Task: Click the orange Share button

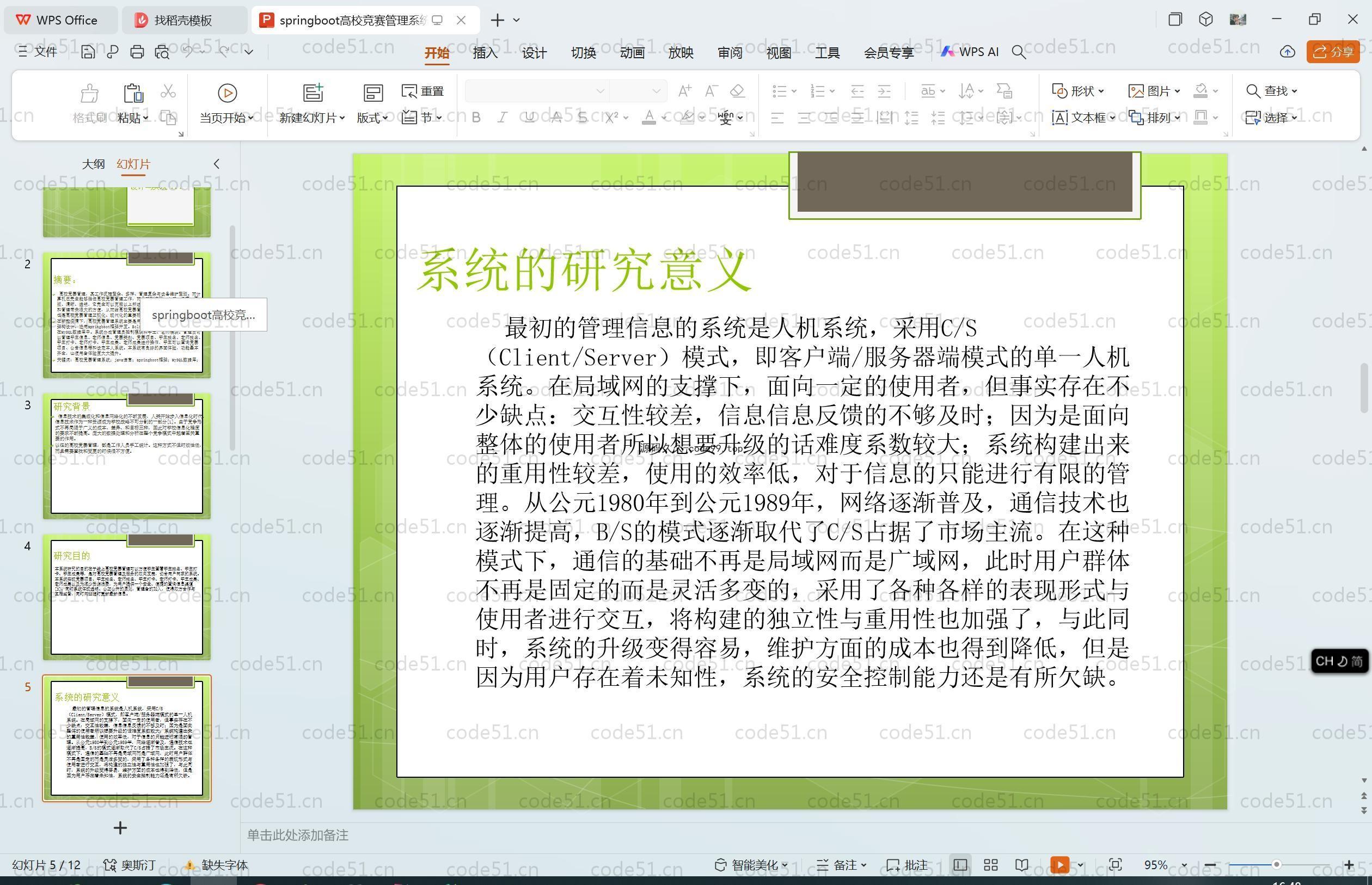Action: [1333, 52]
